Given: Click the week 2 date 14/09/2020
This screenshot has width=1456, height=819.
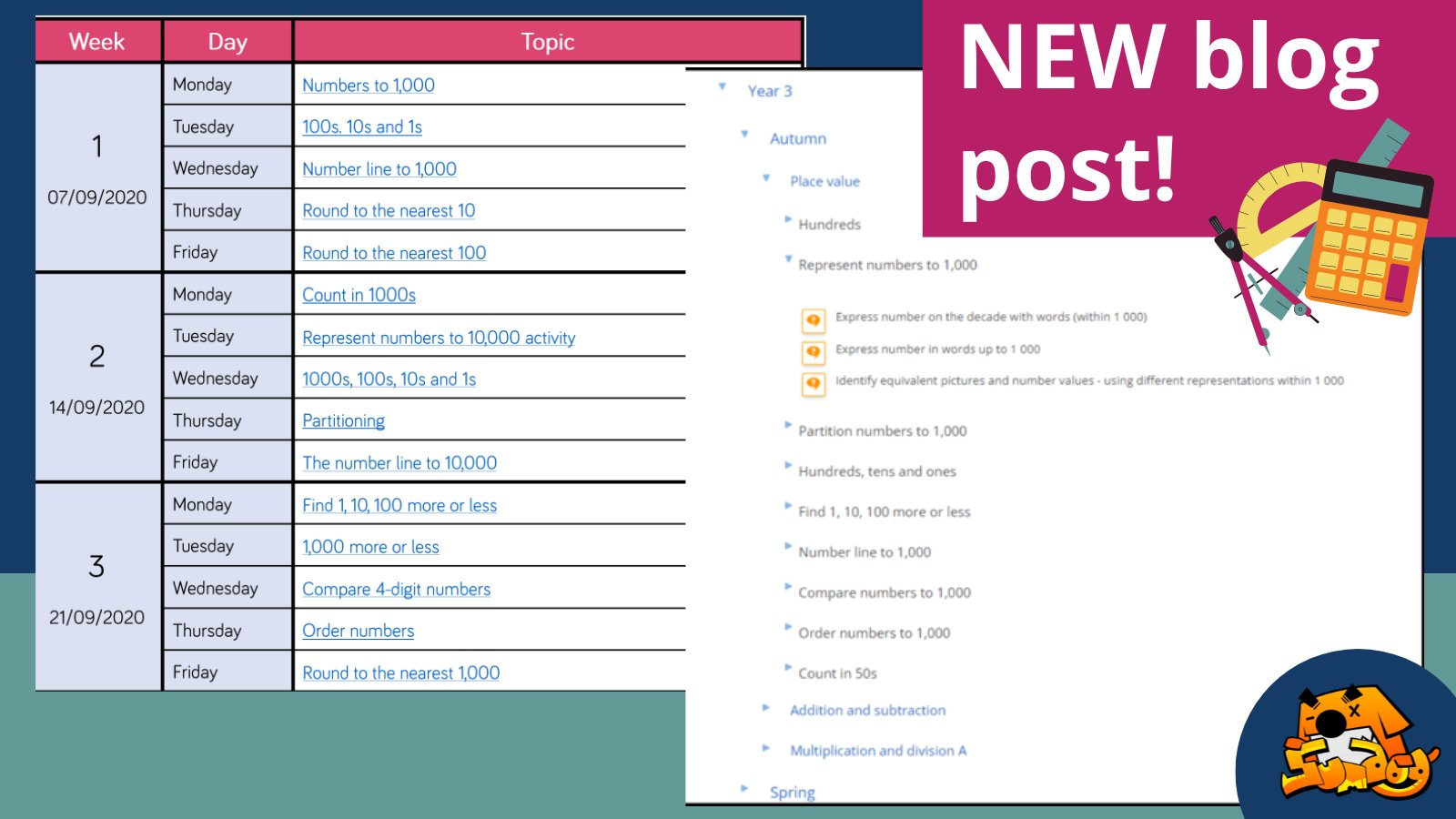Looking at the screenshot, I should pyautogui.click(x=96, y=407).
